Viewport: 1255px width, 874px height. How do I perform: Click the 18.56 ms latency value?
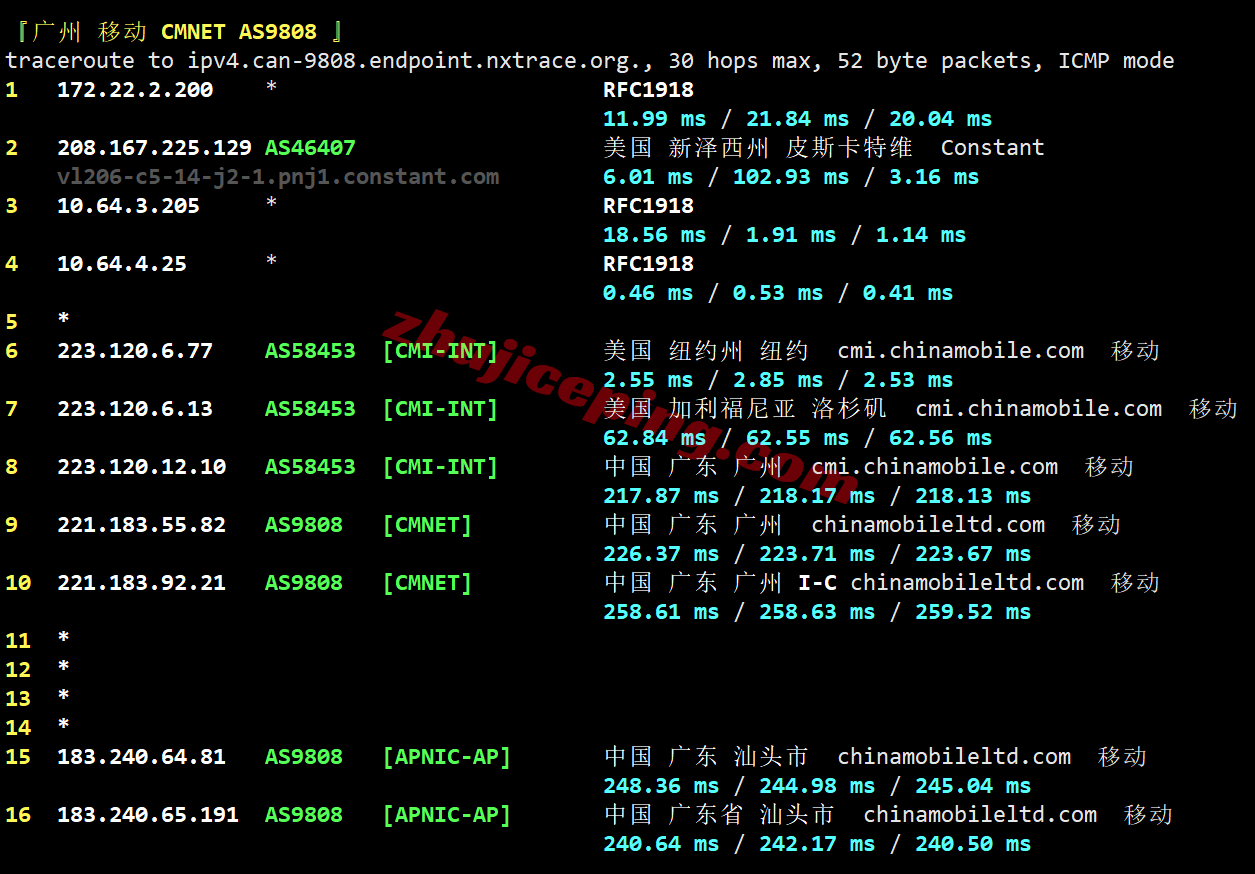[x=655, y=235]
